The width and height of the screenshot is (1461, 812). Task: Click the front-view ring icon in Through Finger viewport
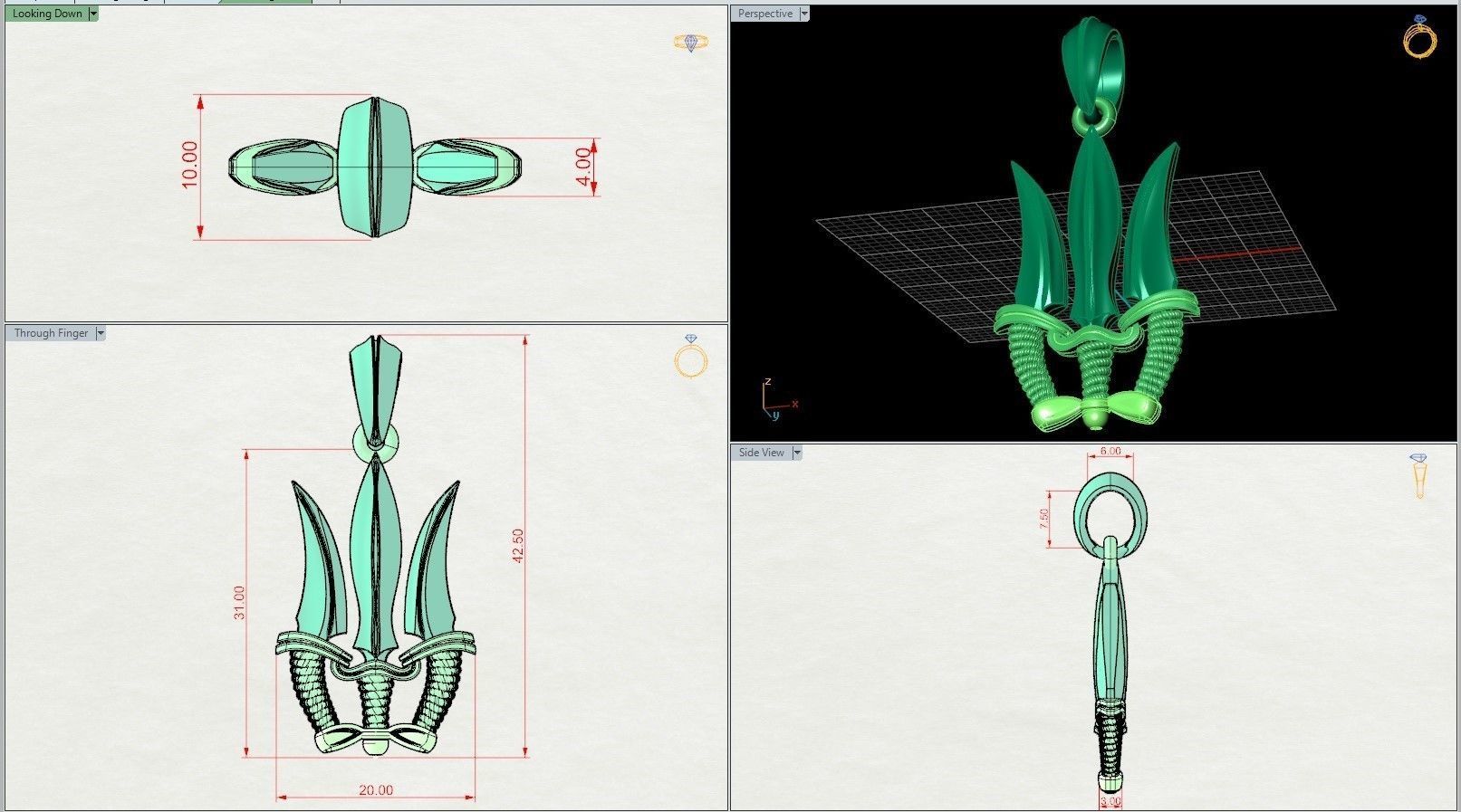coord(691,357)
